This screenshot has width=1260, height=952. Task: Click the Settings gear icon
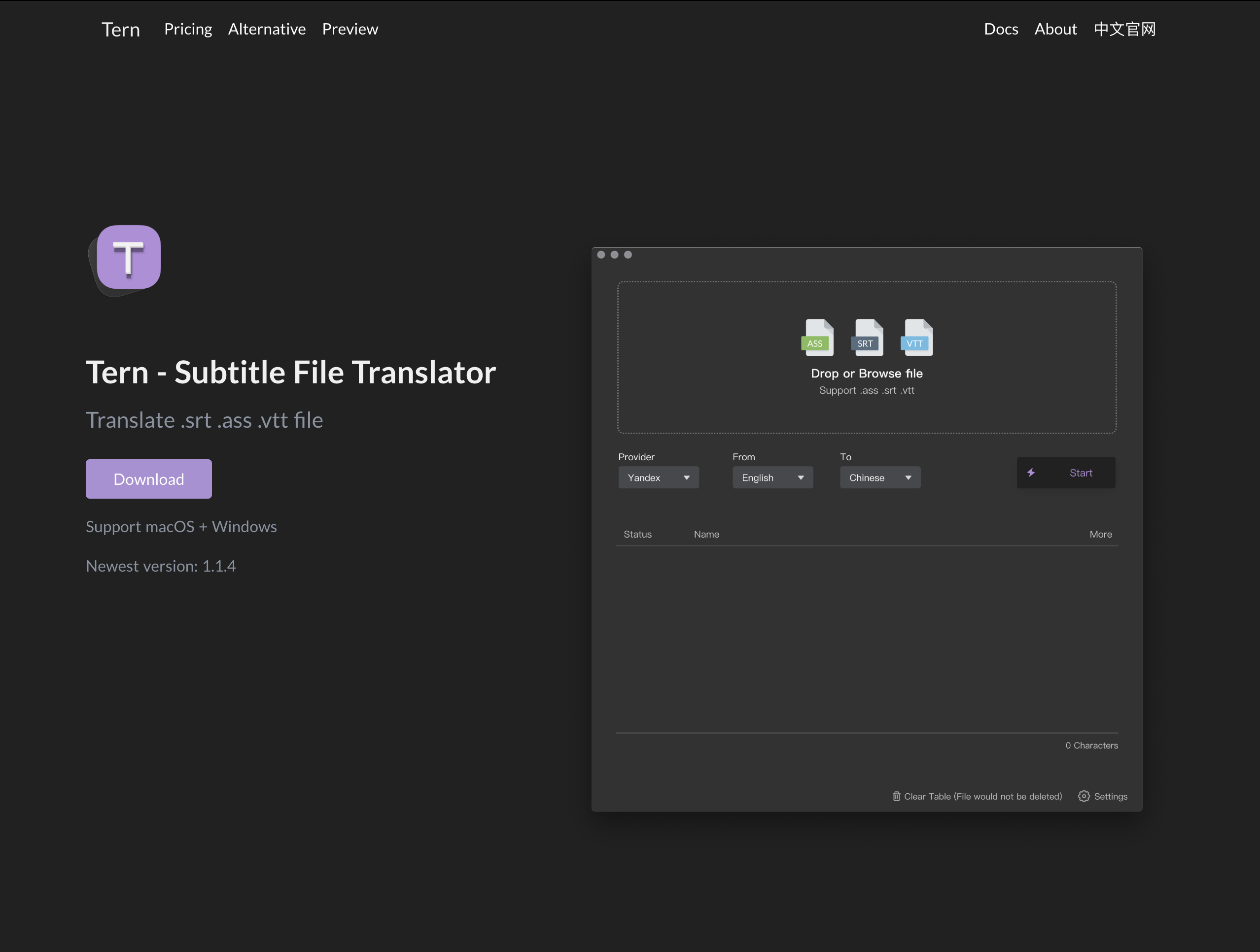[x=1084, y=796]
